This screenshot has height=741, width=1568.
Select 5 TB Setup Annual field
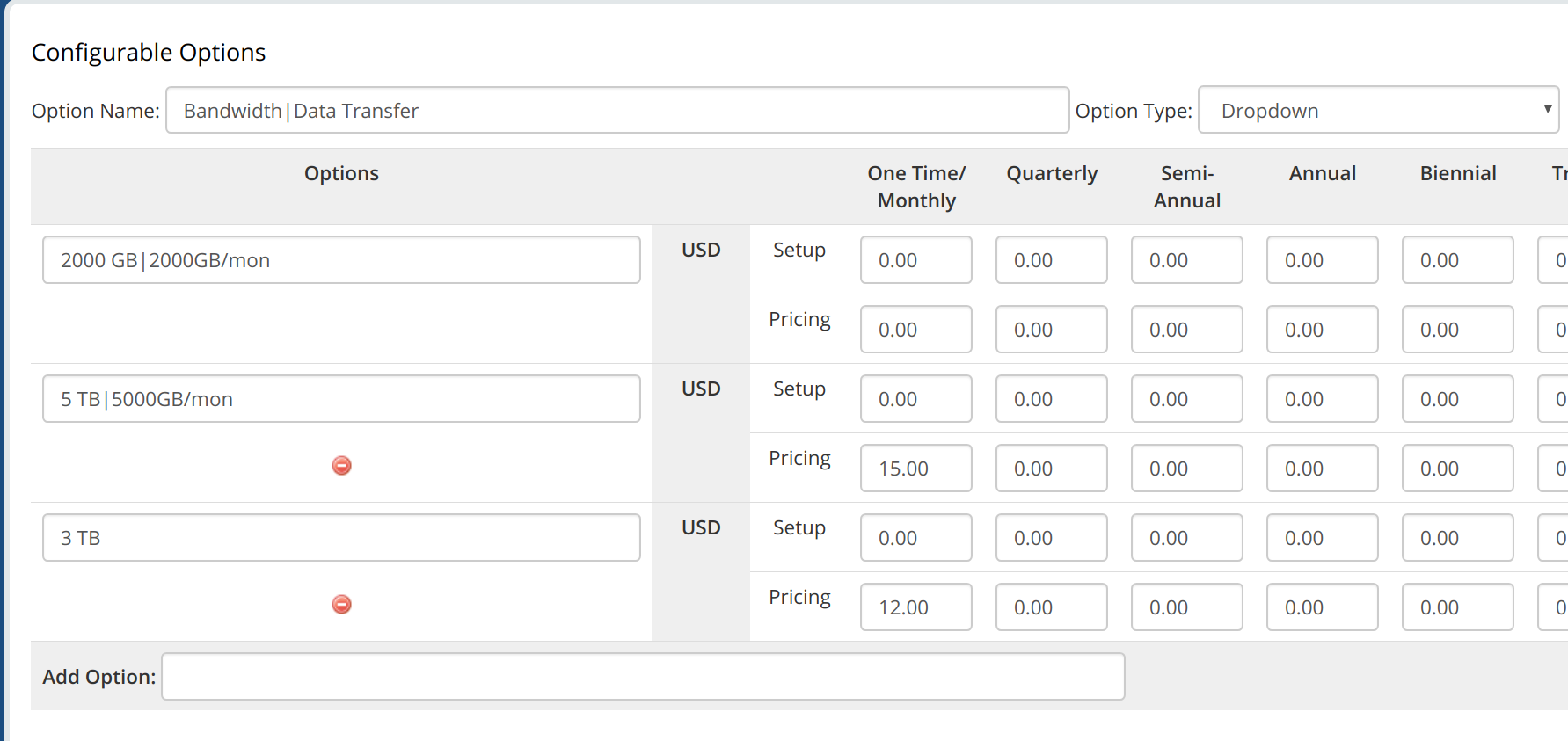point(1322,398)
